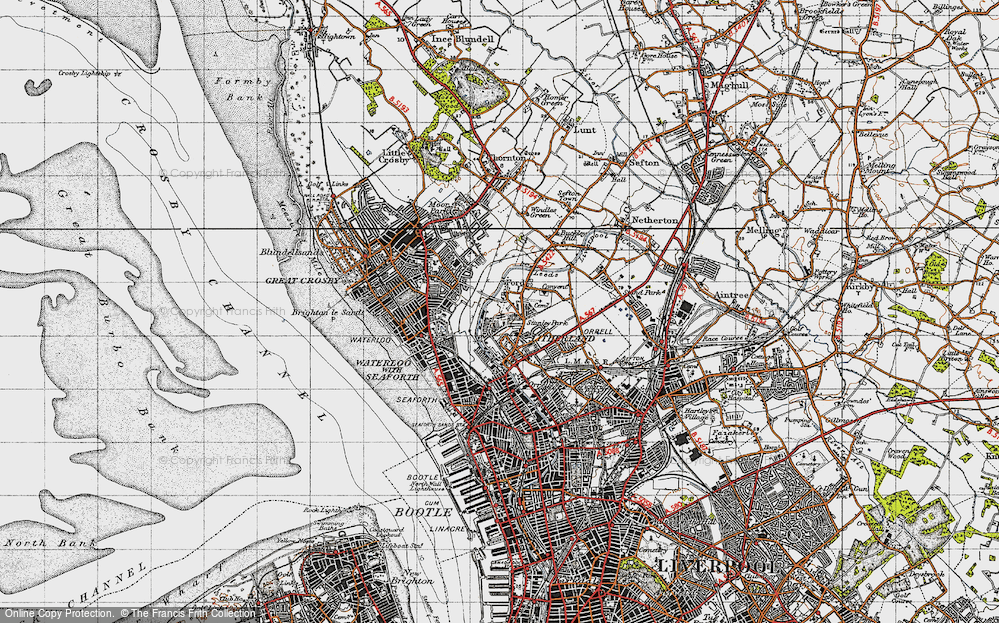Click the Aintree place label

point(731,296)
